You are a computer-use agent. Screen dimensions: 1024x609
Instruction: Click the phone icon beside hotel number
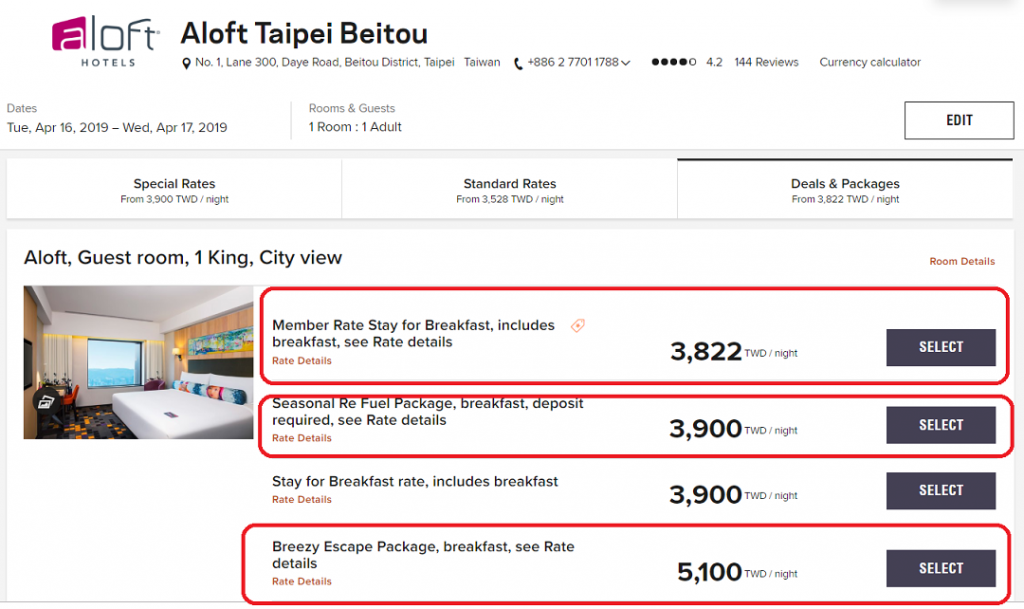coord(518,63)
